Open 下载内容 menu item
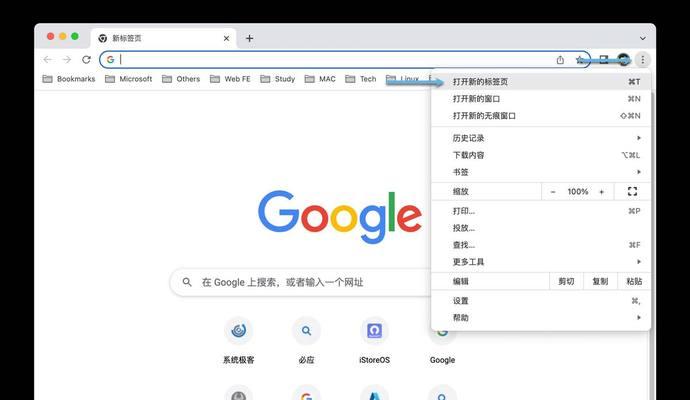The width and height of the screenshot is (690, 400). click(541, 155)
